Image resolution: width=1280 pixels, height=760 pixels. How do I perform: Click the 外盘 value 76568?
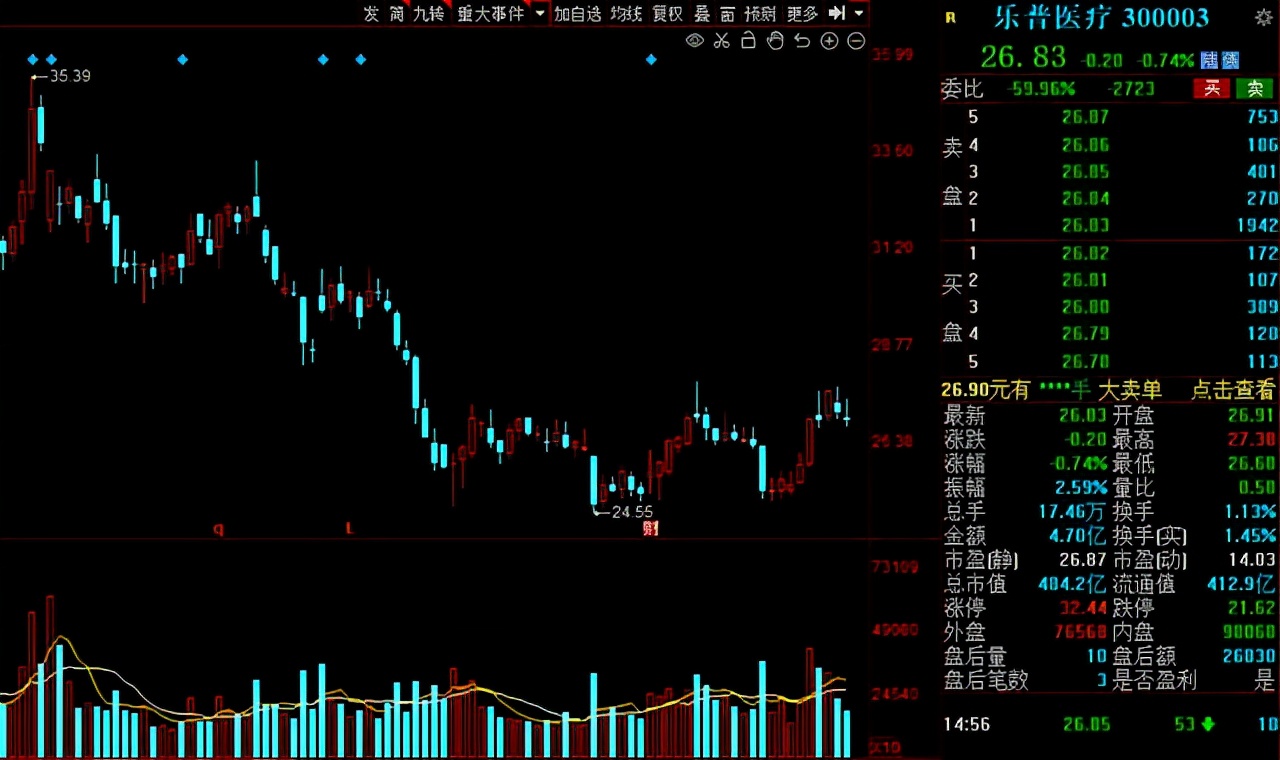pyautogui.click(x=1082, y=632)
